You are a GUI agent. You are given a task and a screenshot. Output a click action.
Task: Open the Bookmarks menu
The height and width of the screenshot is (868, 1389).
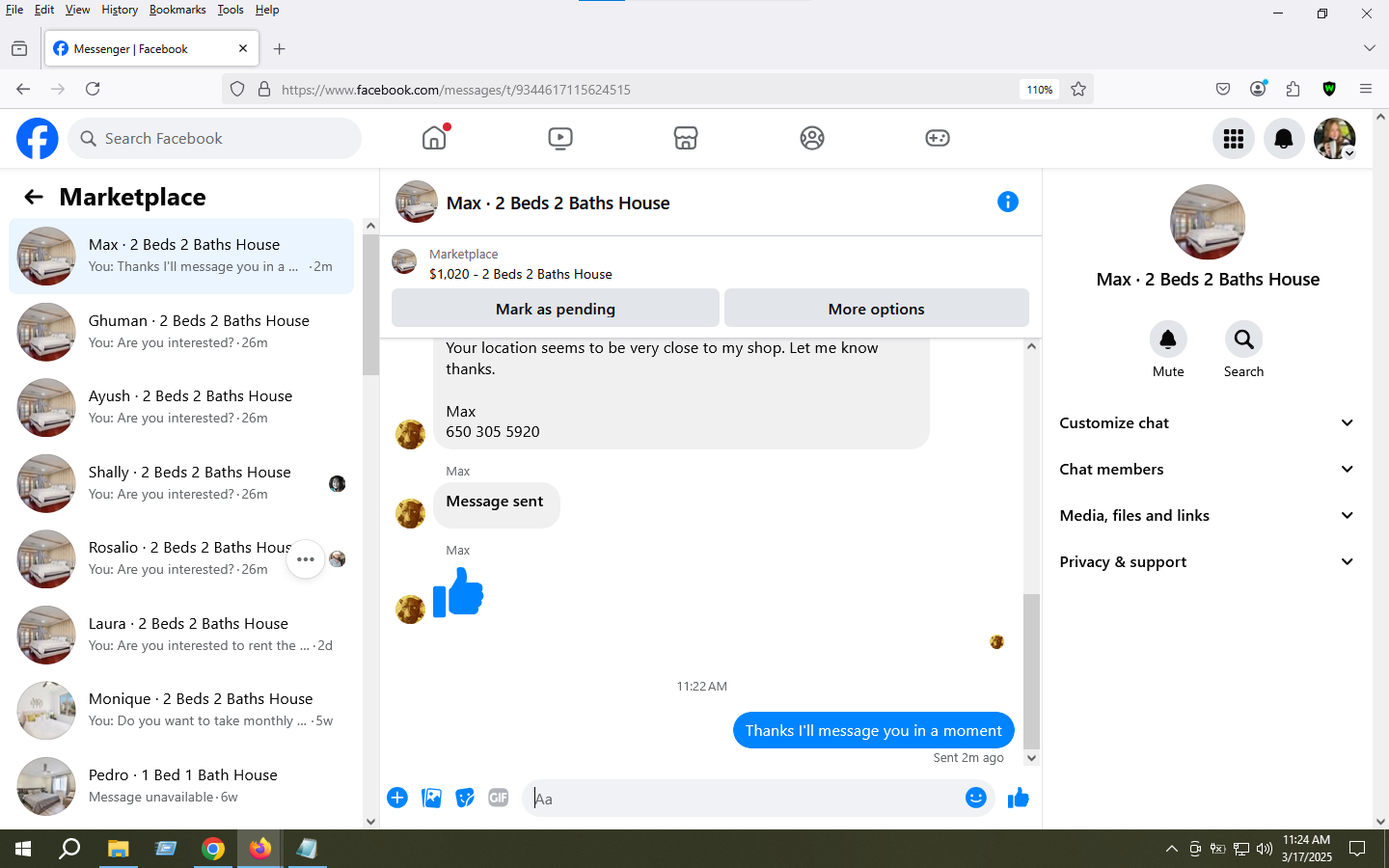pos(177,10)
